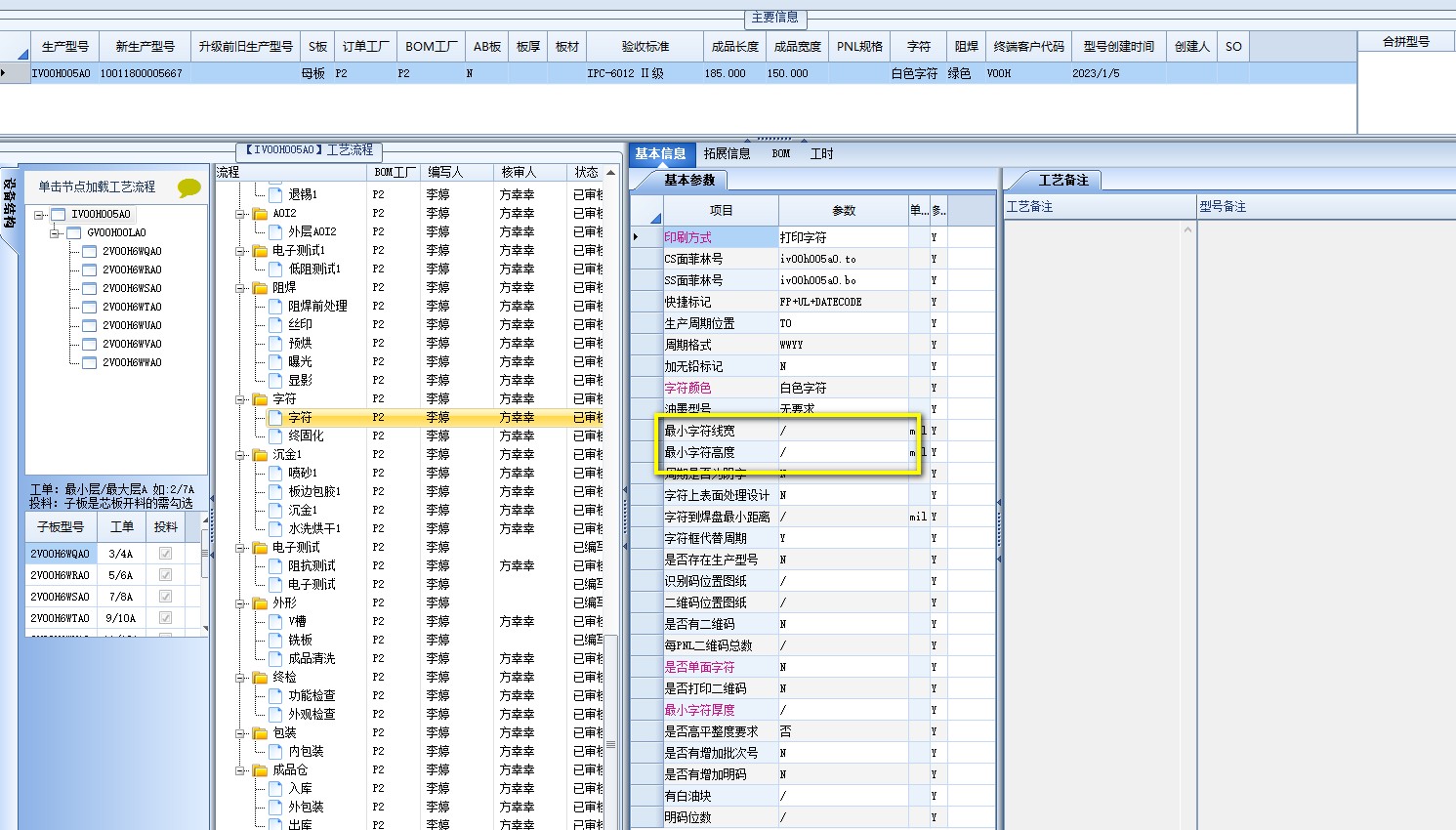1456x830 pixels.
Task: Click the 水洗烘干1 document icon
Action: (x=275, y=528)
